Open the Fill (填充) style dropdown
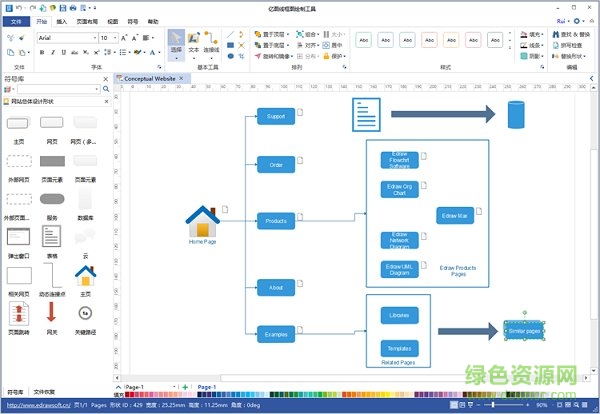 pyautogui.click(x=532, y=34)
